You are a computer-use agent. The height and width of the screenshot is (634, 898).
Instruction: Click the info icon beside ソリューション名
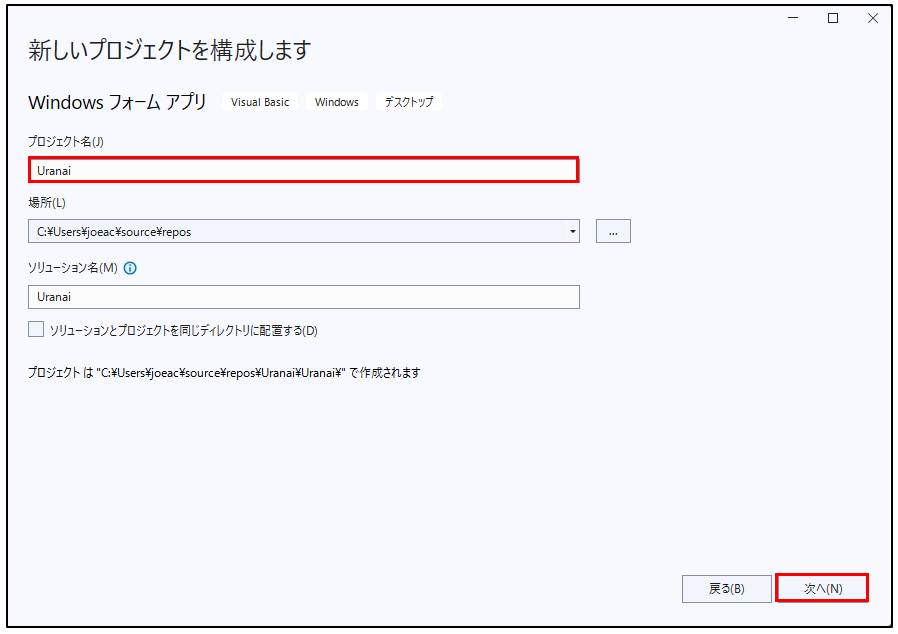click(130, 268)
